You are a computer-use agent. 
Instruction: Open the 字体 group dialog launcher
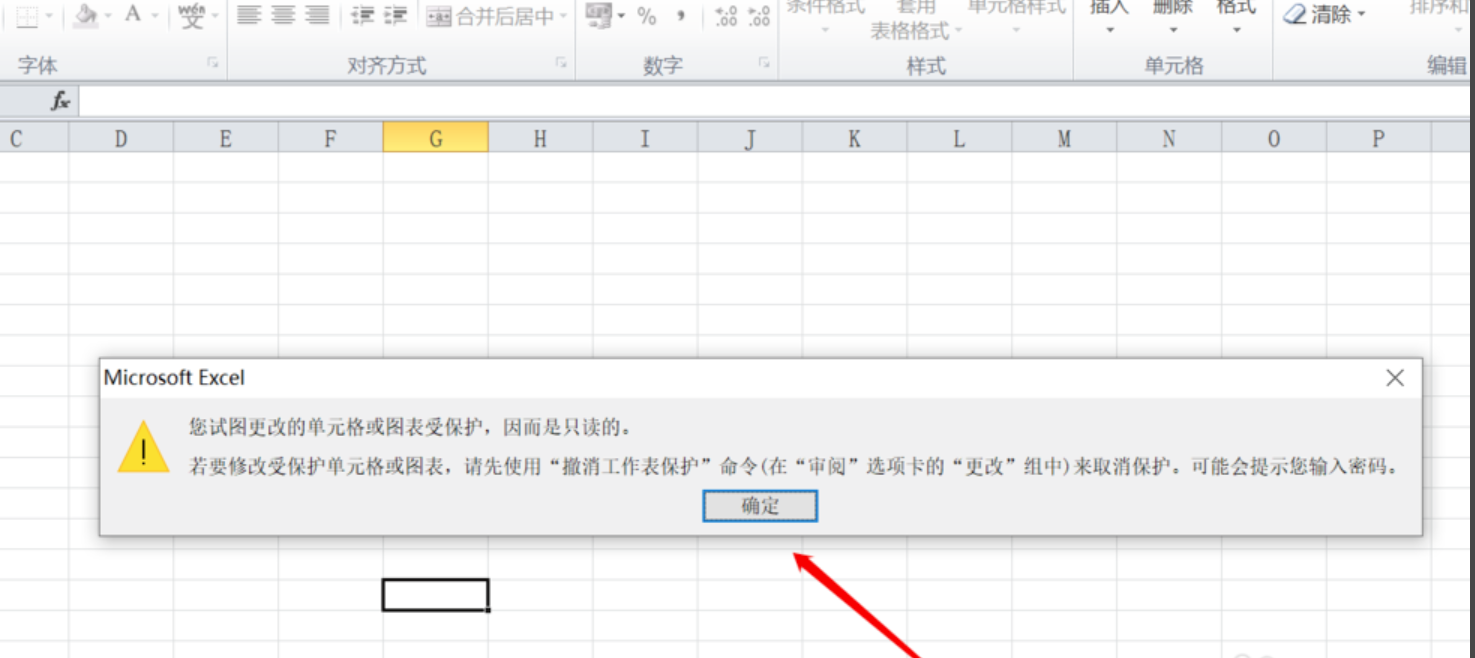pos(212,62)
